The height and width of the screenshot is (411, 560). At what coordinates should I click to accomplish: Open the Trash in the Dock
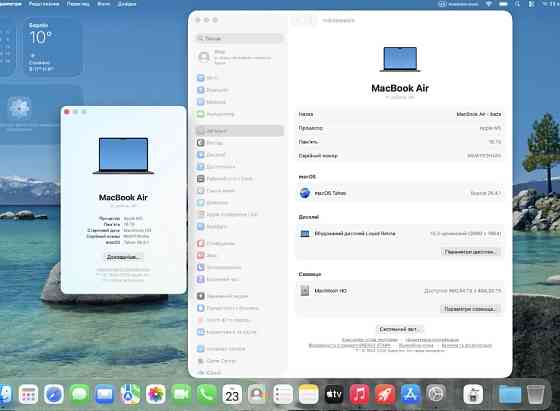tap(535, 395)
